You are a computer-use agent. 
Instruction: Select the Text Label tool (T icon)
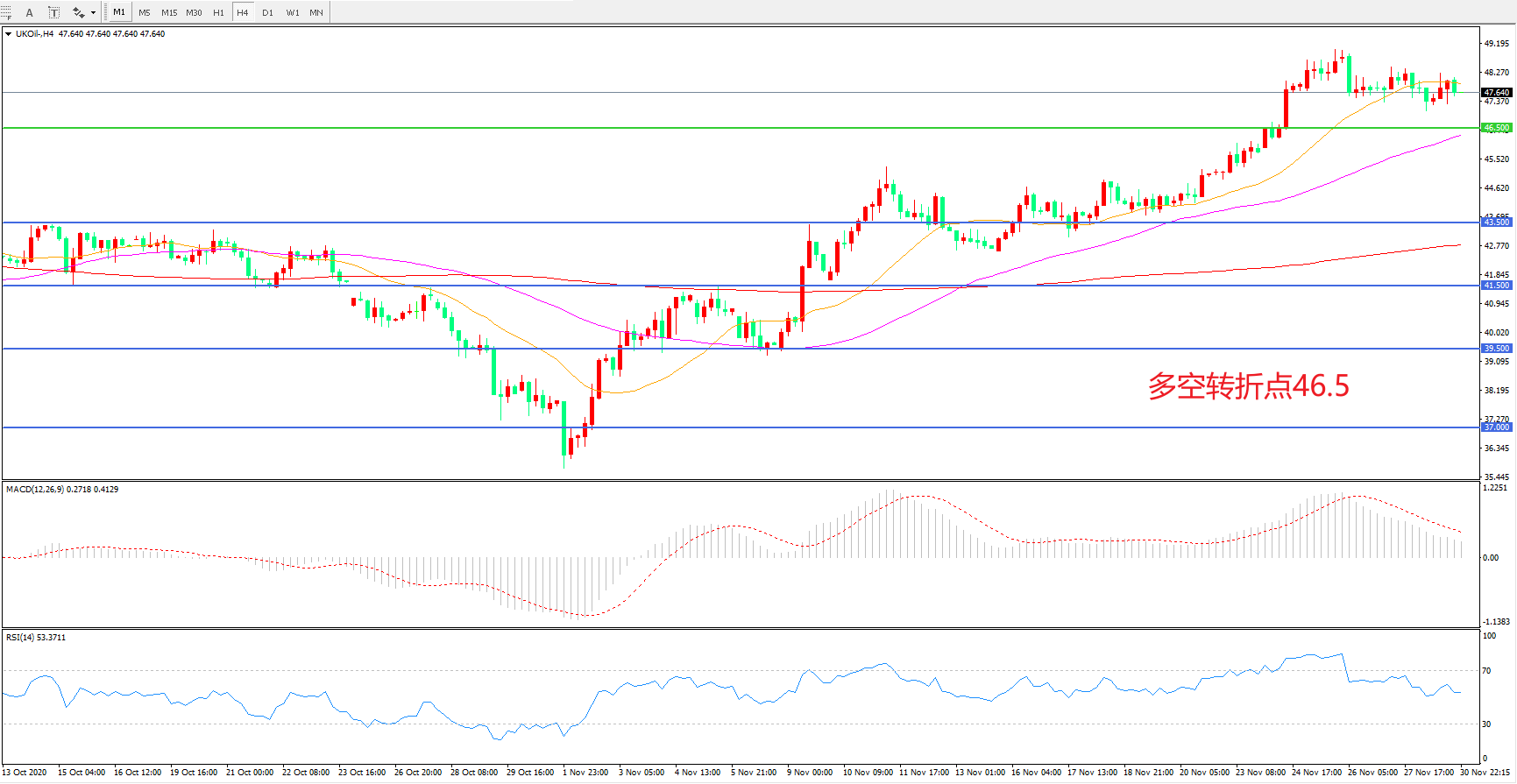pos(53,12)
